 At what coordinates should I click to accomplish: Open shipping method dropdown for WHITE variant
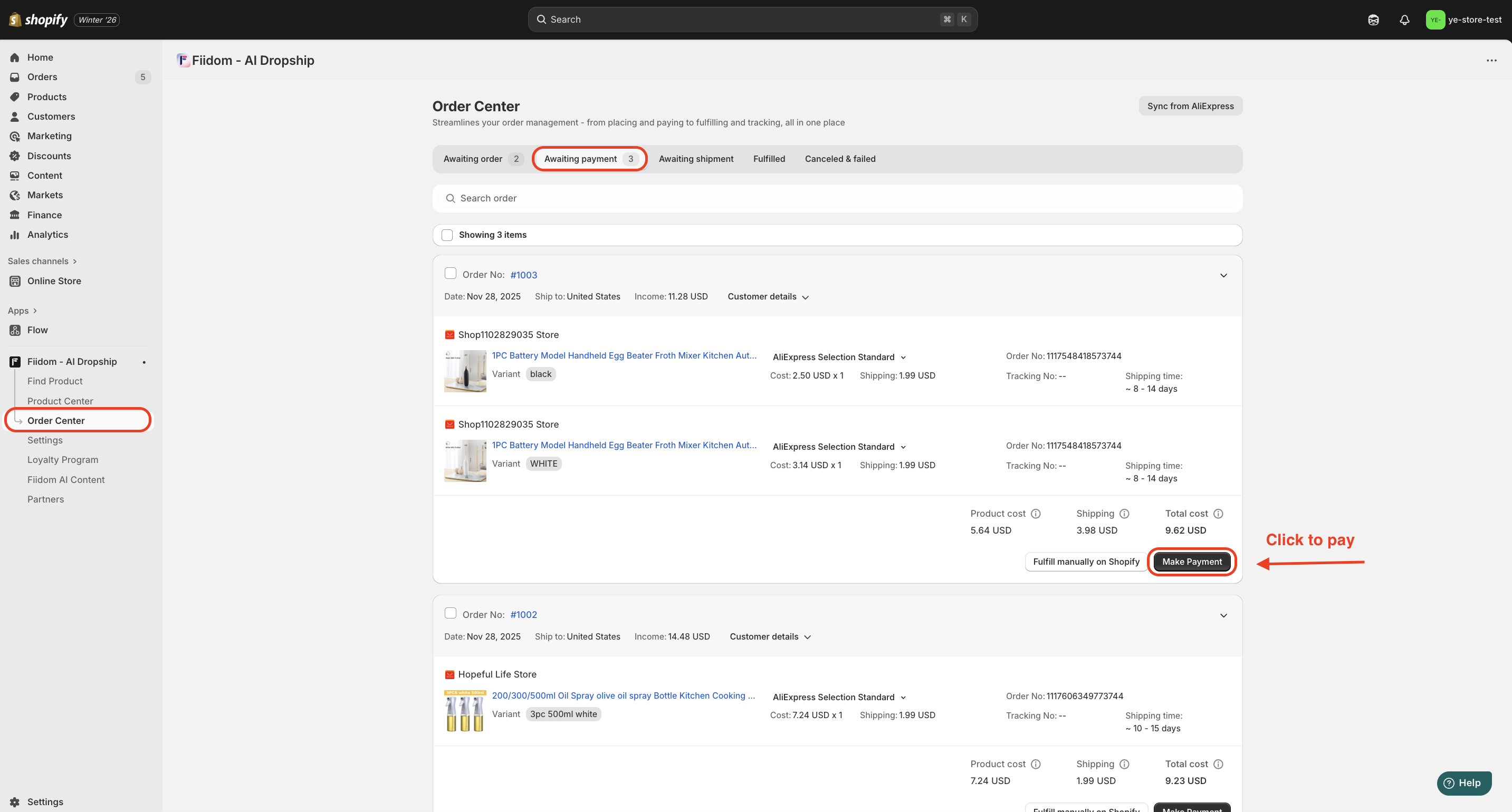[x=839, y=447]
